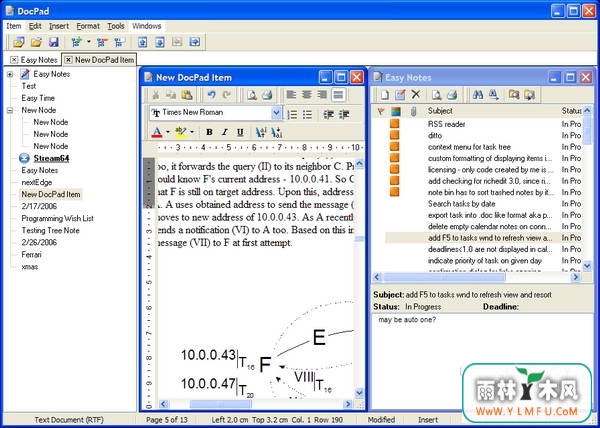Open the font color dropdown arrow
The height and width of the screenshot is (428, 600).
pos(168,132)
